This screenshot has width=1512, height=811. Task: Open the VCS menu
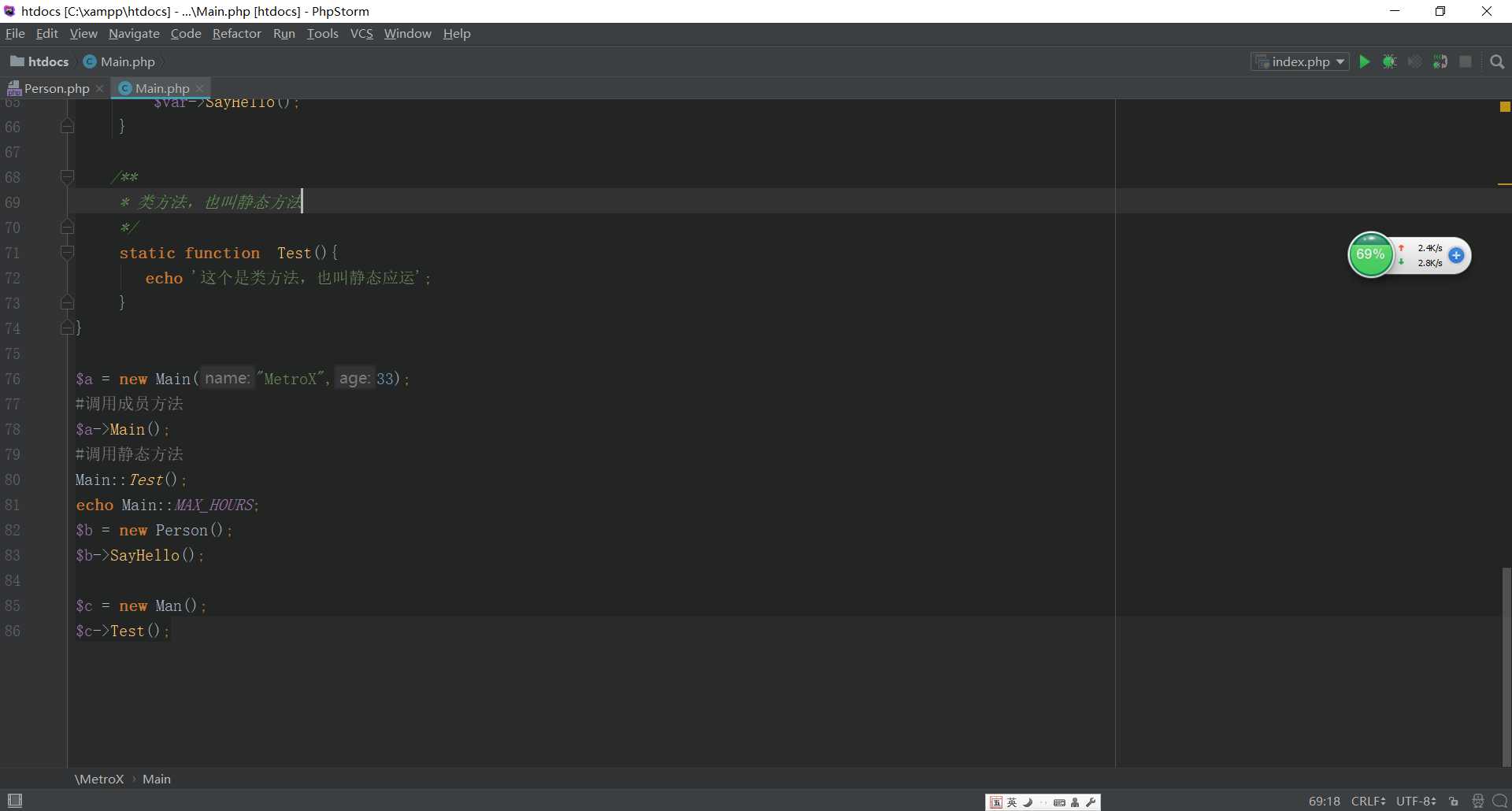(361, 33)
